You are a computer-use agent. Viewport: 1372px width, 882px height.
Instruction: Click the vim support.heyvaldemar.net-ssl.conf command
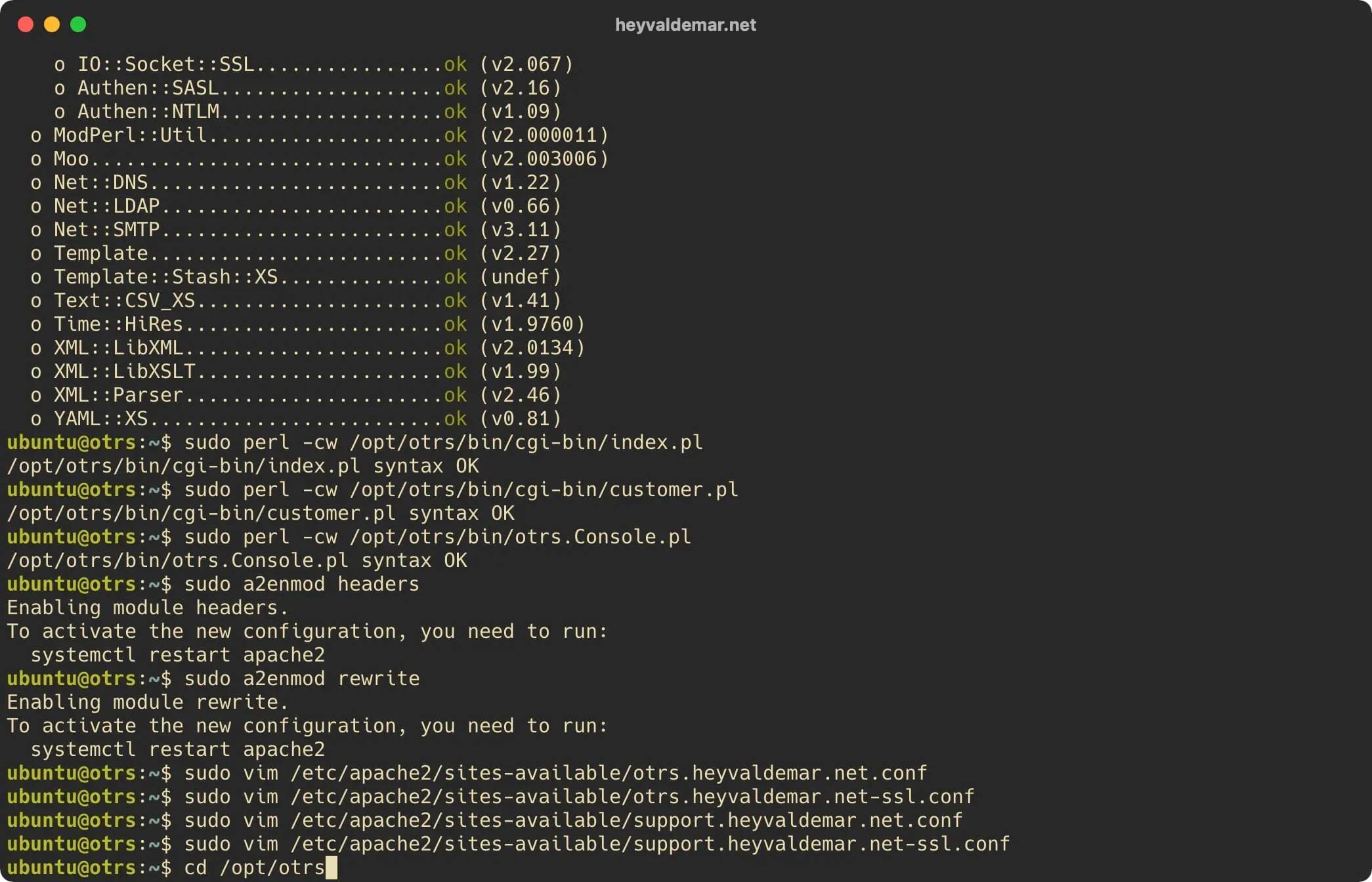[x=597, y=844]
